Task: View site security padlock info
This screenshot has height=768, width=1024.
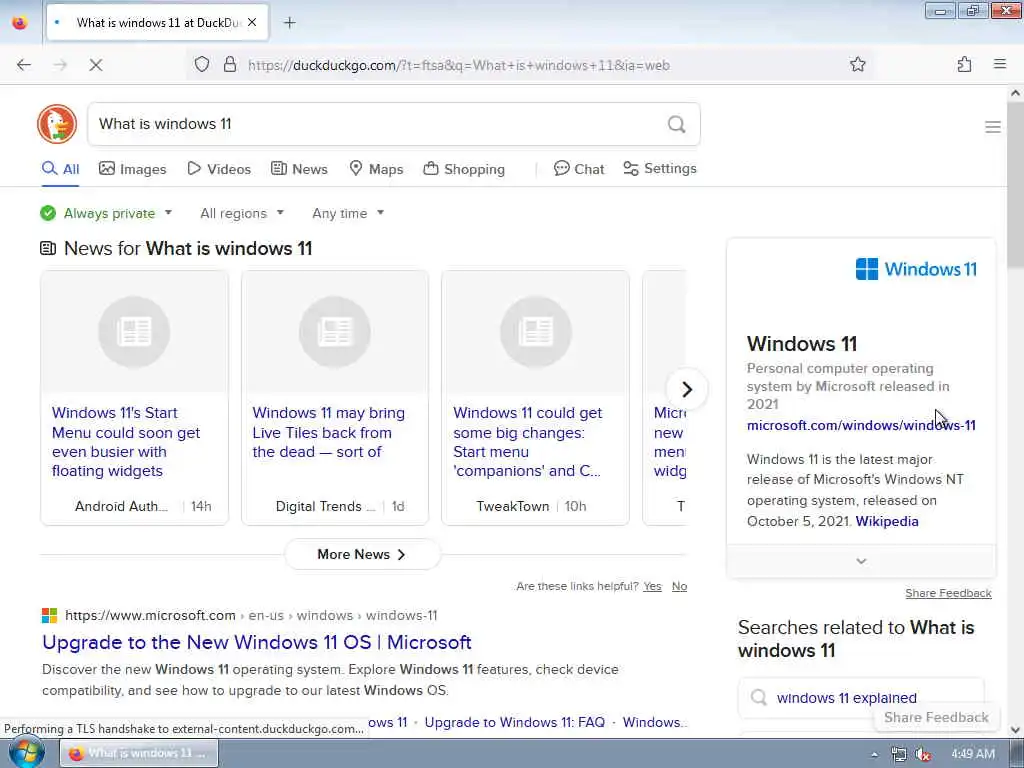Action: (230, 64)
